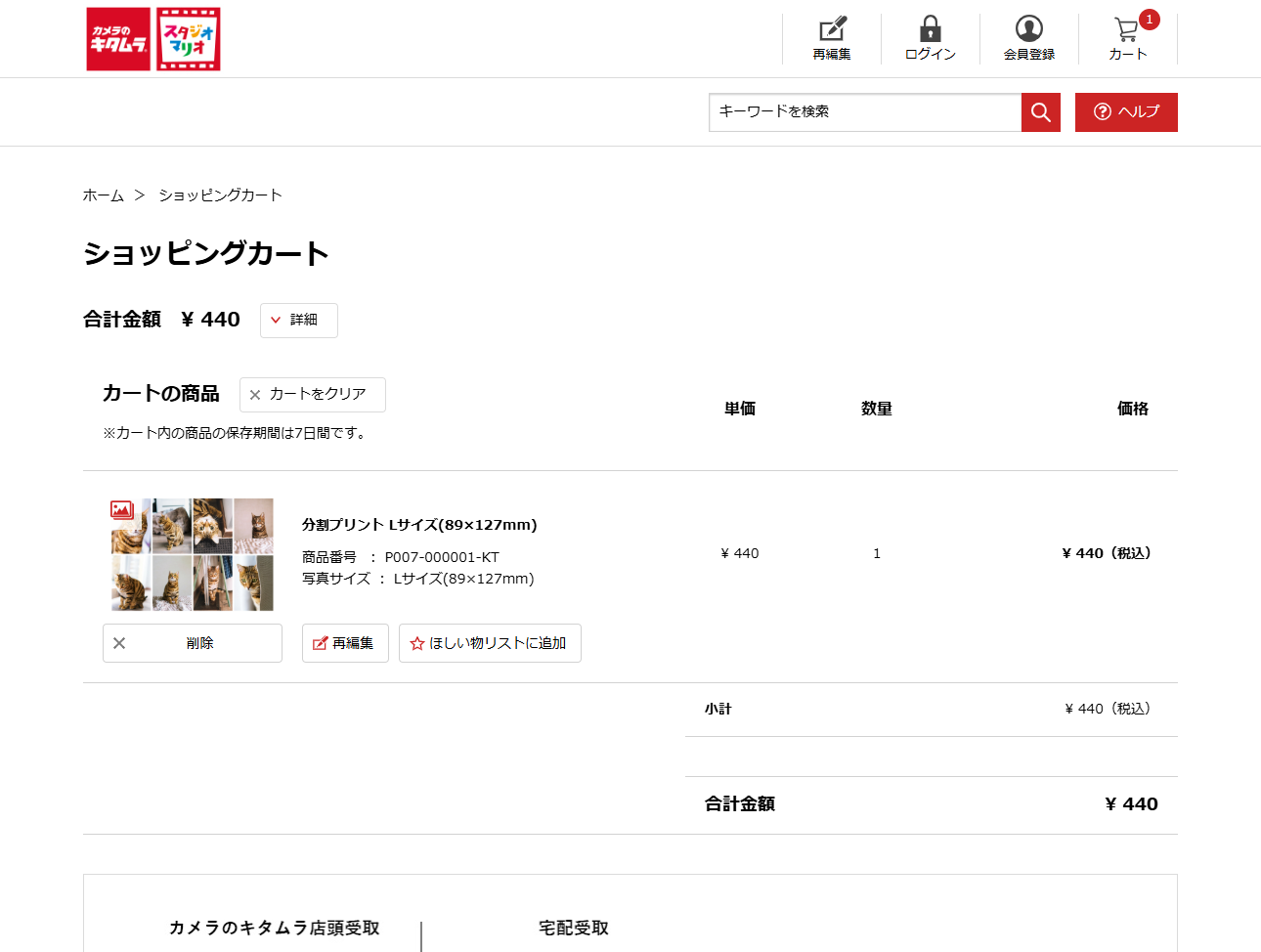Click the スタジオマリオ logo

click(188, 39)
